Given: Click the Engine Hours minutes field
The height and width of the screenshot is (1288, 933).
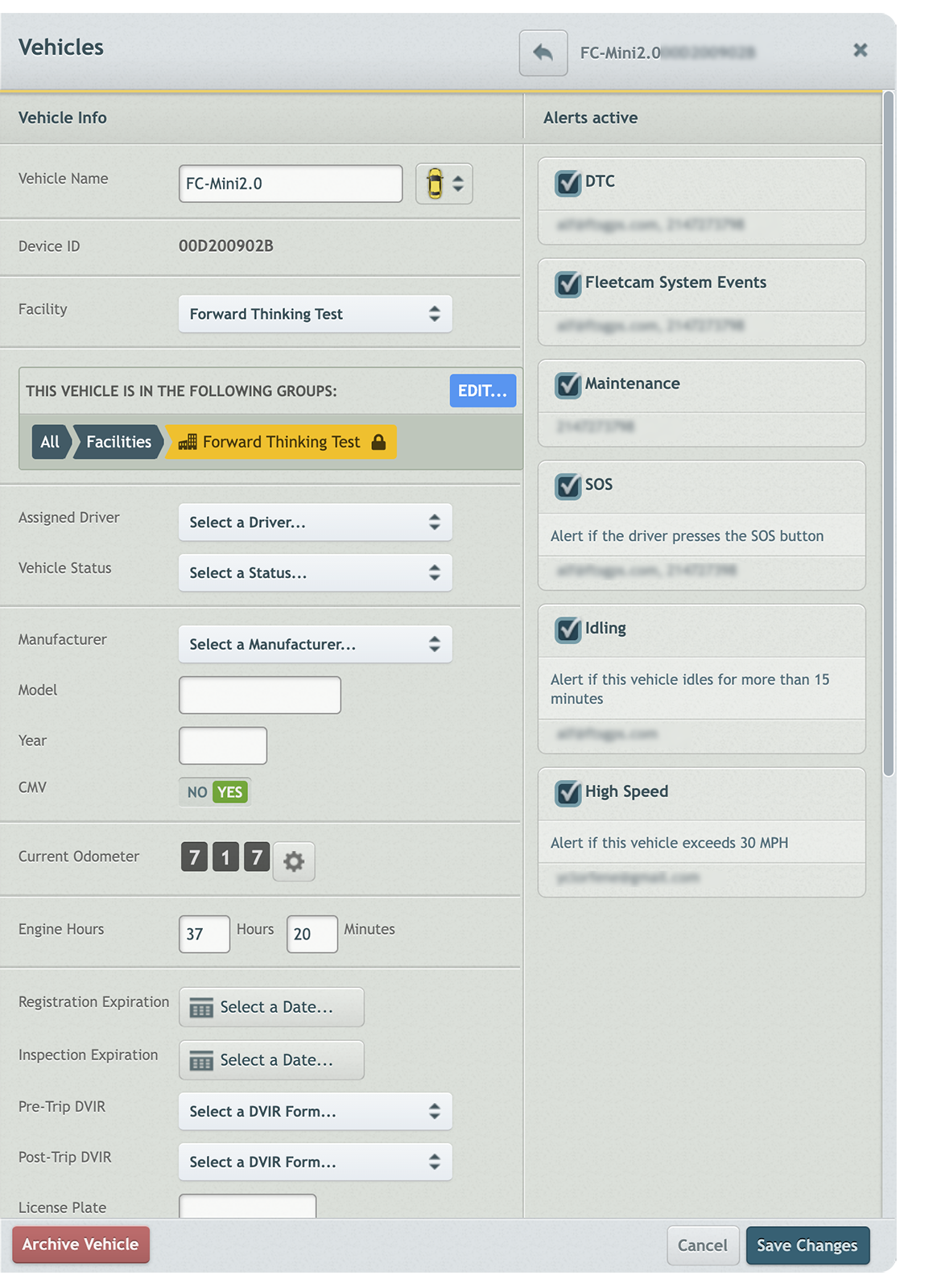Looking at the screenshot, I should [x=312, y=934].
